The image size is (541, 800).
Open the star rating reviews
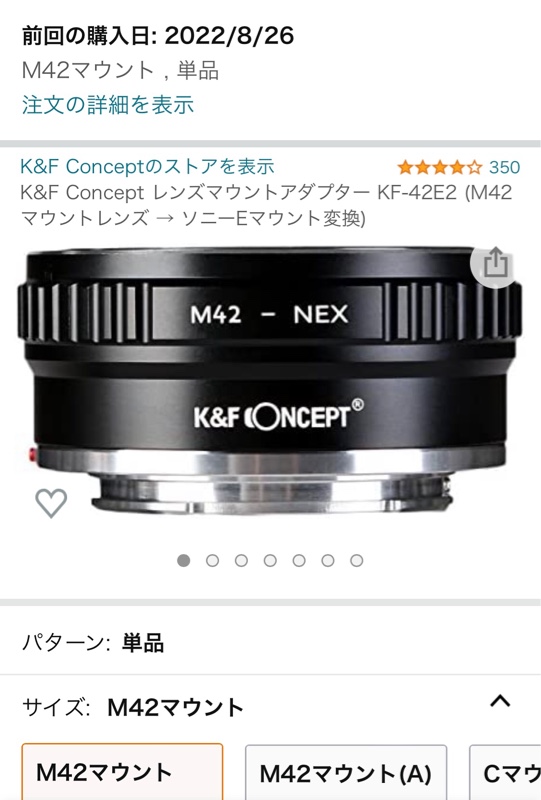pyautogui.click(x=439, y=167)
